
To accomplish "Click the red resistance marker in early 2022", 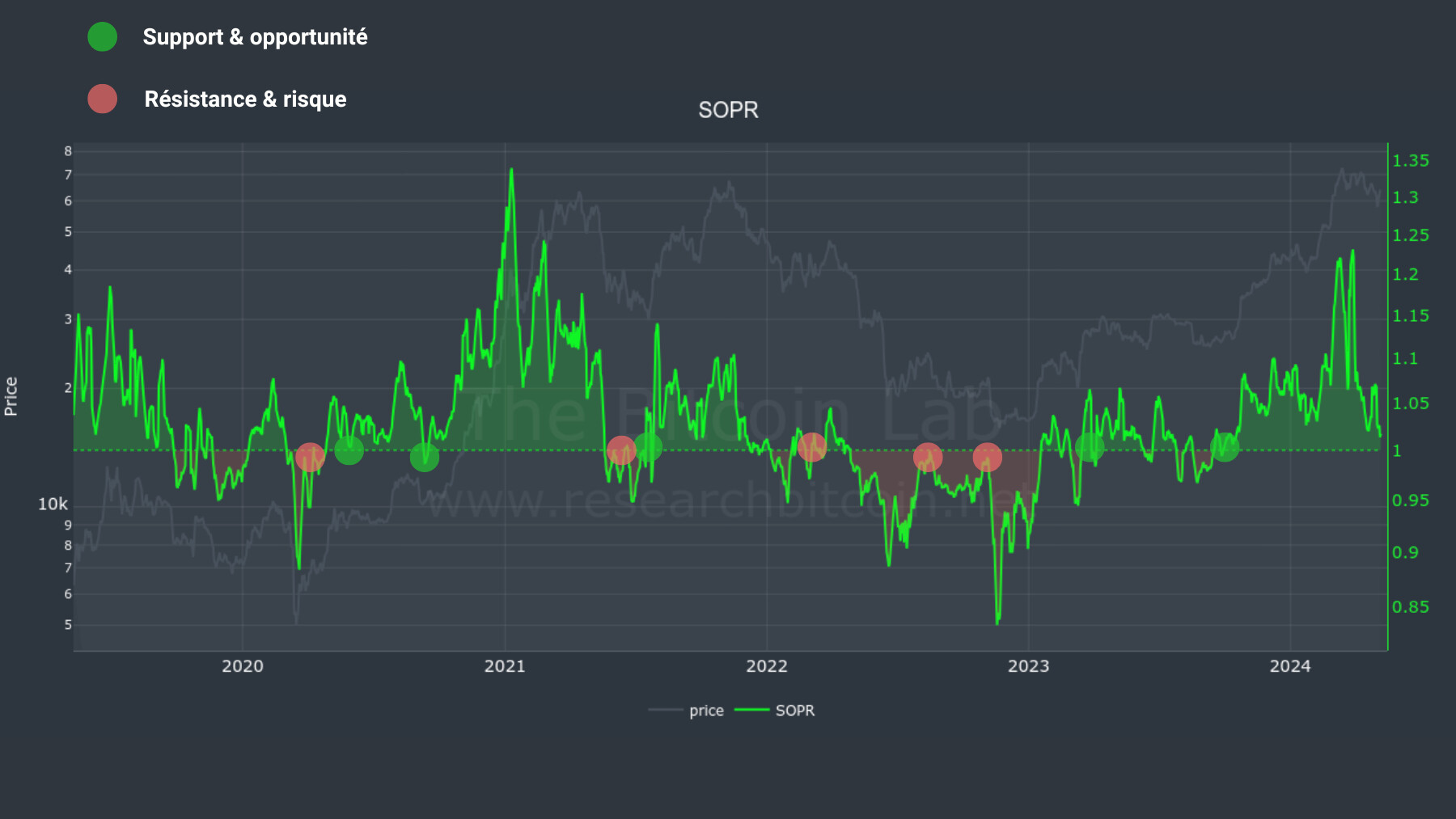I will pos(811,446).
